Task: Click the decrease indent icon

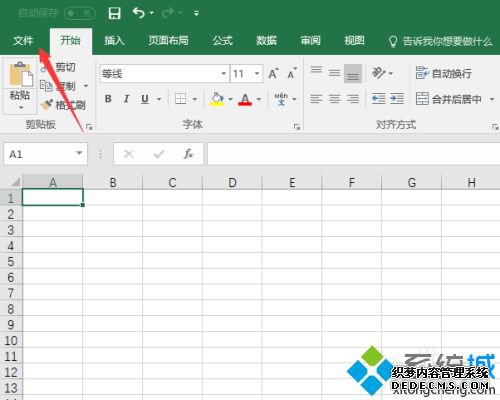Action: pos(378,99)
